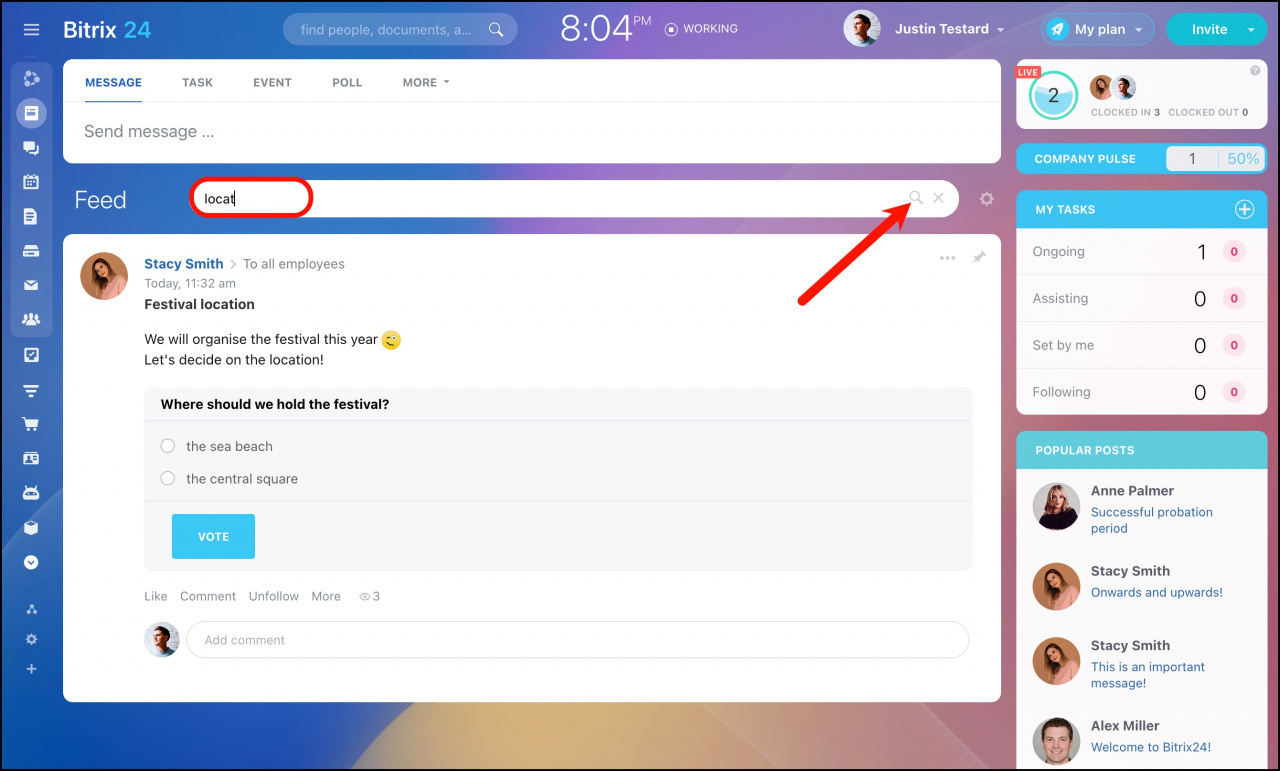Viewport: 1280px width, 771px height.
Task: Open the 8:04 PM time clock widget
Action: coord(605,29)
